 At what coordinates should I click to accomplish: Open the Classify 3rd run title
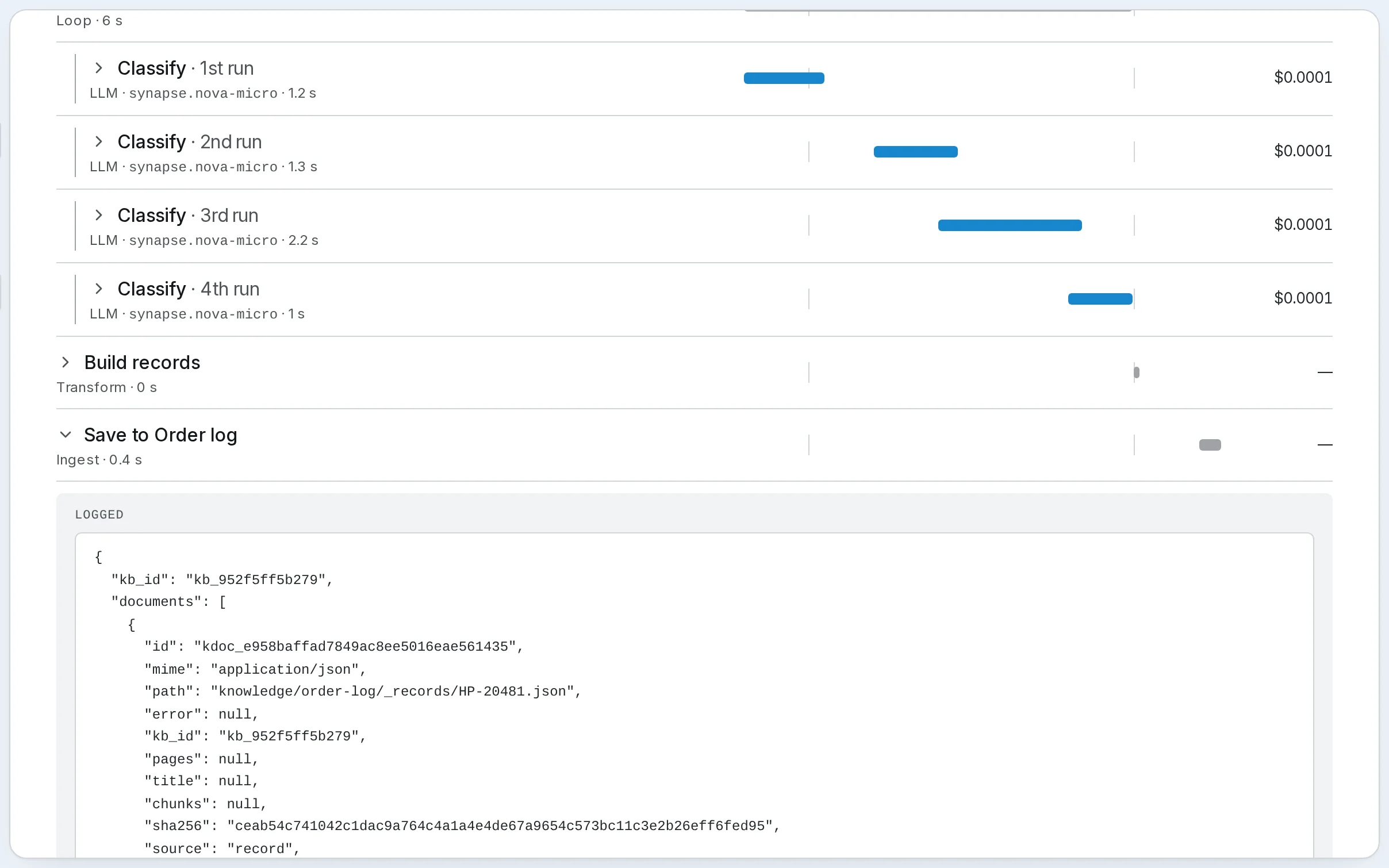tap(188, 216)
